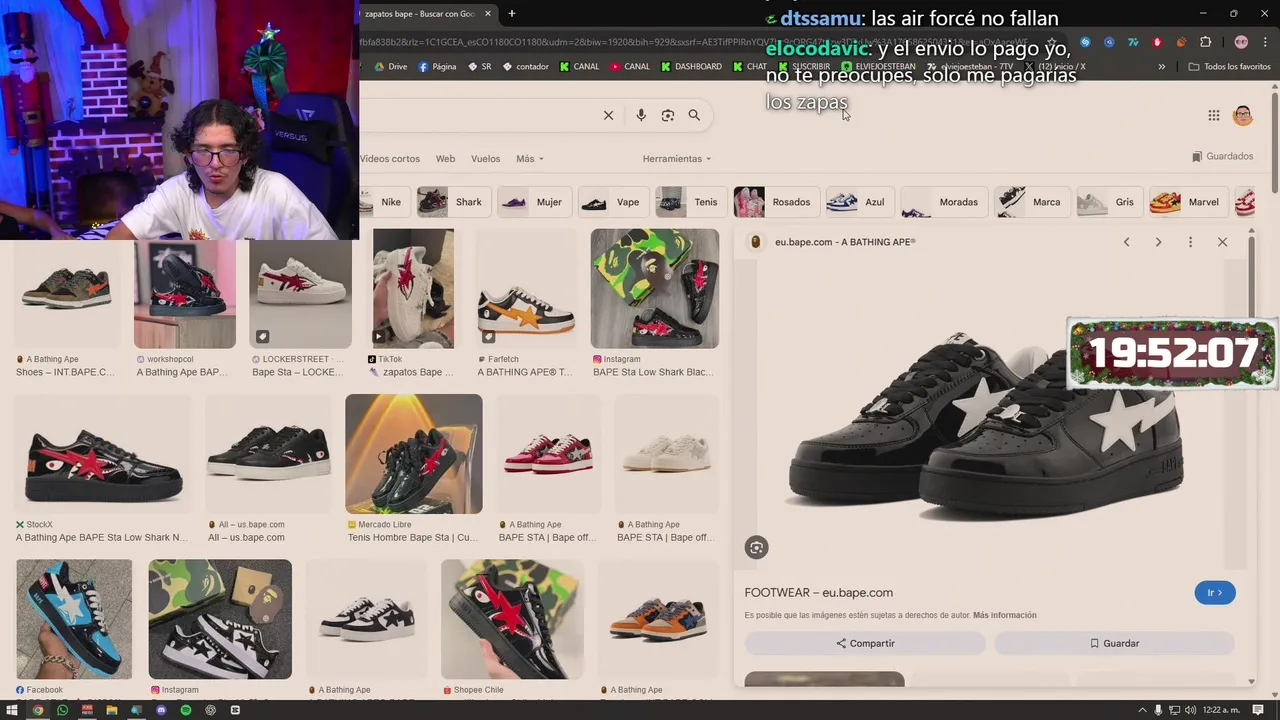Open the Google apps grid
Viewport: 1280px width, 720px height.
tap(1213, 115)
